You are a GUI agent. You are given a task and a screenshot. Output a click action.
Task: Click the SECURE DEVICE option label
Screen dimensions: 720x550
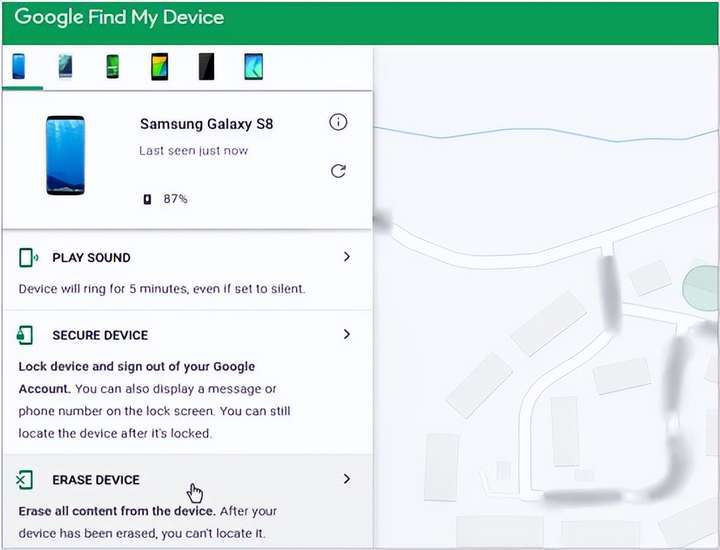pos(100,335)
